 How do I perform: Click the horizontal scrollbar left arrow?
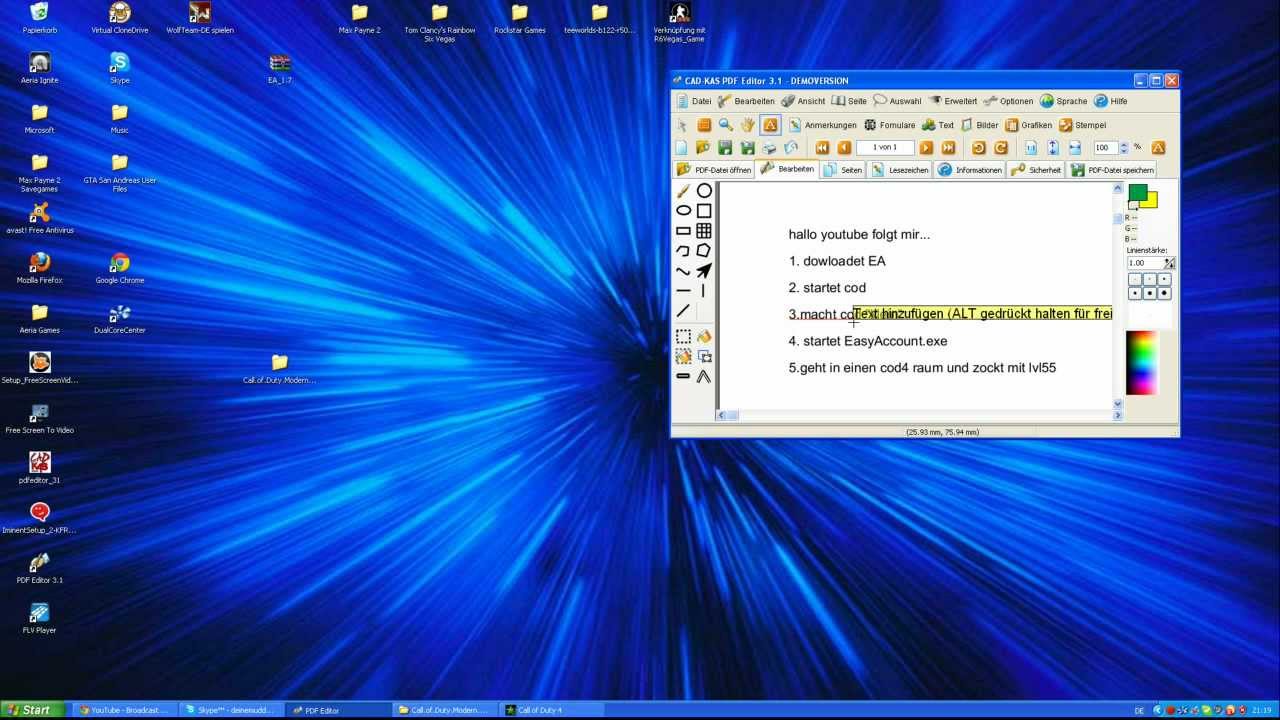click(723, 415)
